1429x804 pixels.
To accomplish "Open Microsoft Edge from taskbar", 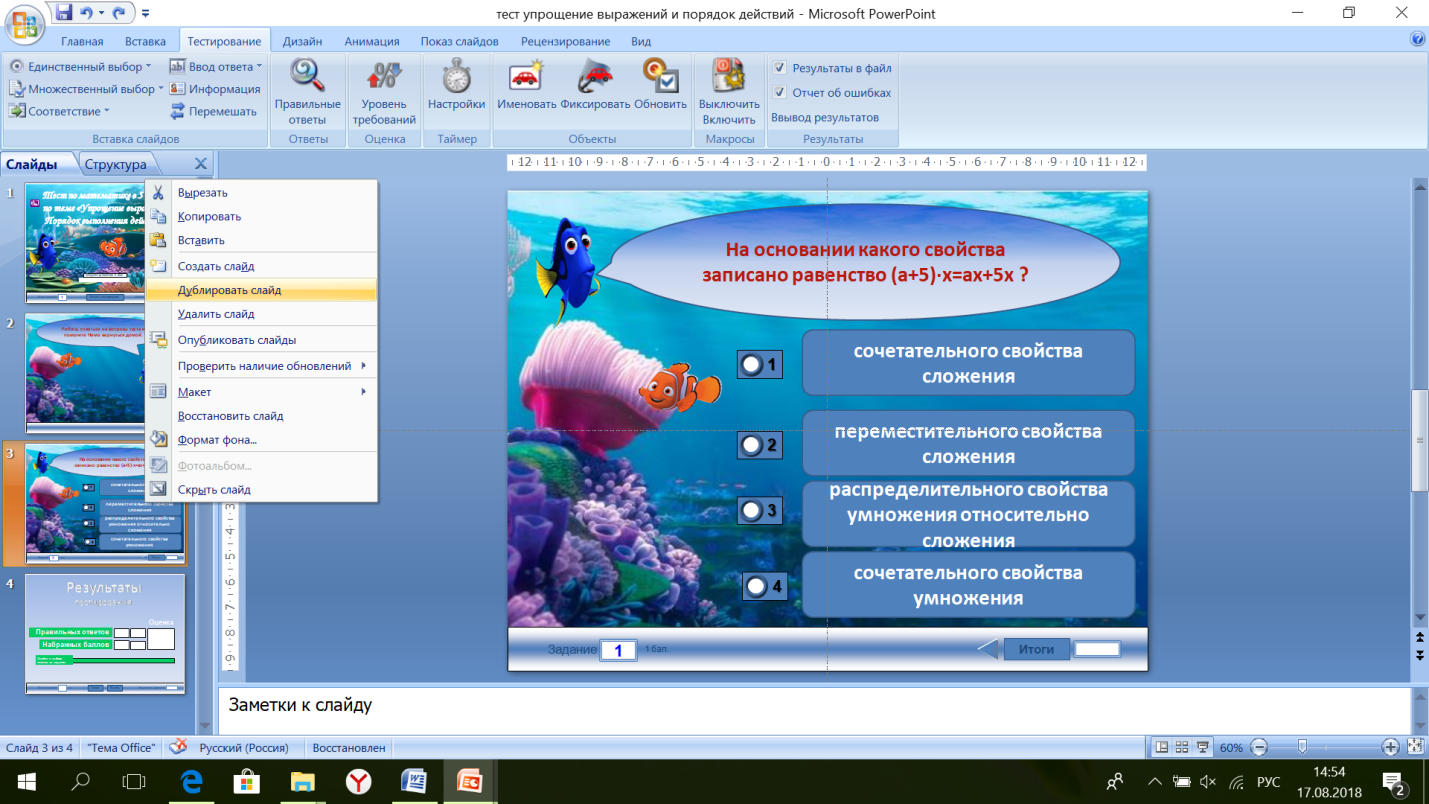I will [191, 781].
